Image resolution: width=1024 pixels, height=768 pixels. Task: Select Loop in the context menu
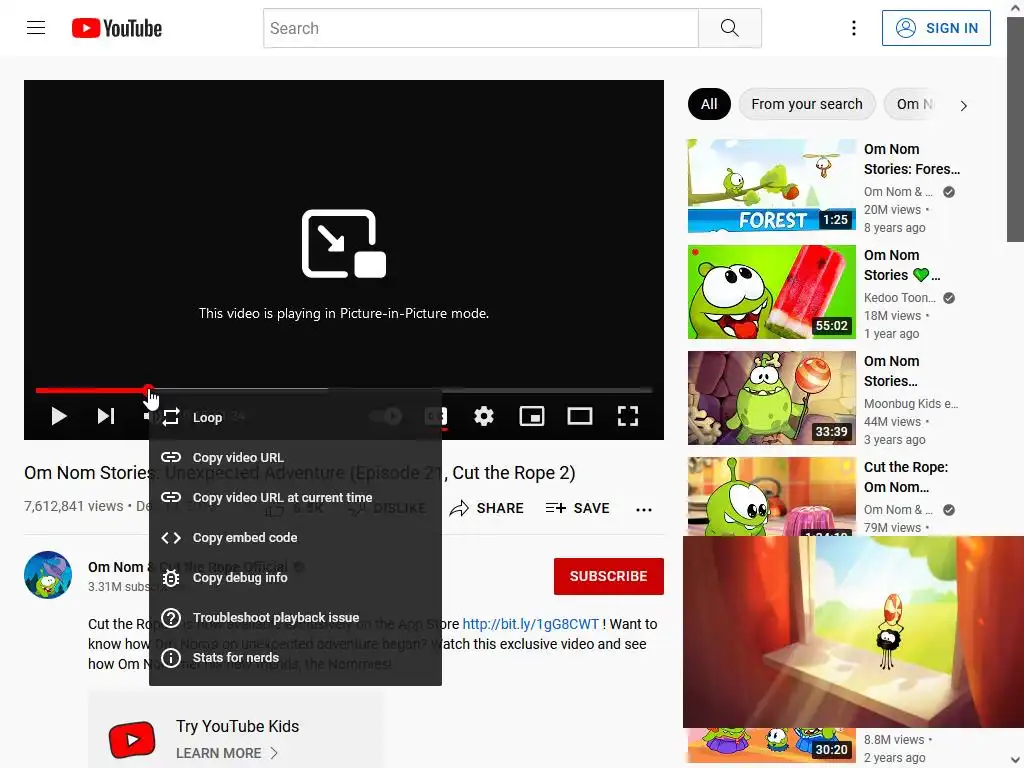tap(295, 417)
